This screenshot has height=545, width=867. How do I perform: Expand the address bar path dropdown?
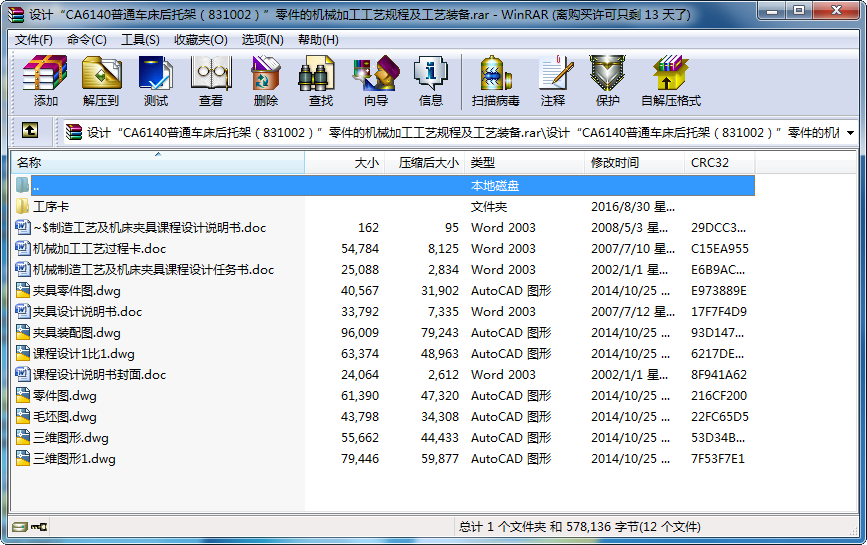850,133
